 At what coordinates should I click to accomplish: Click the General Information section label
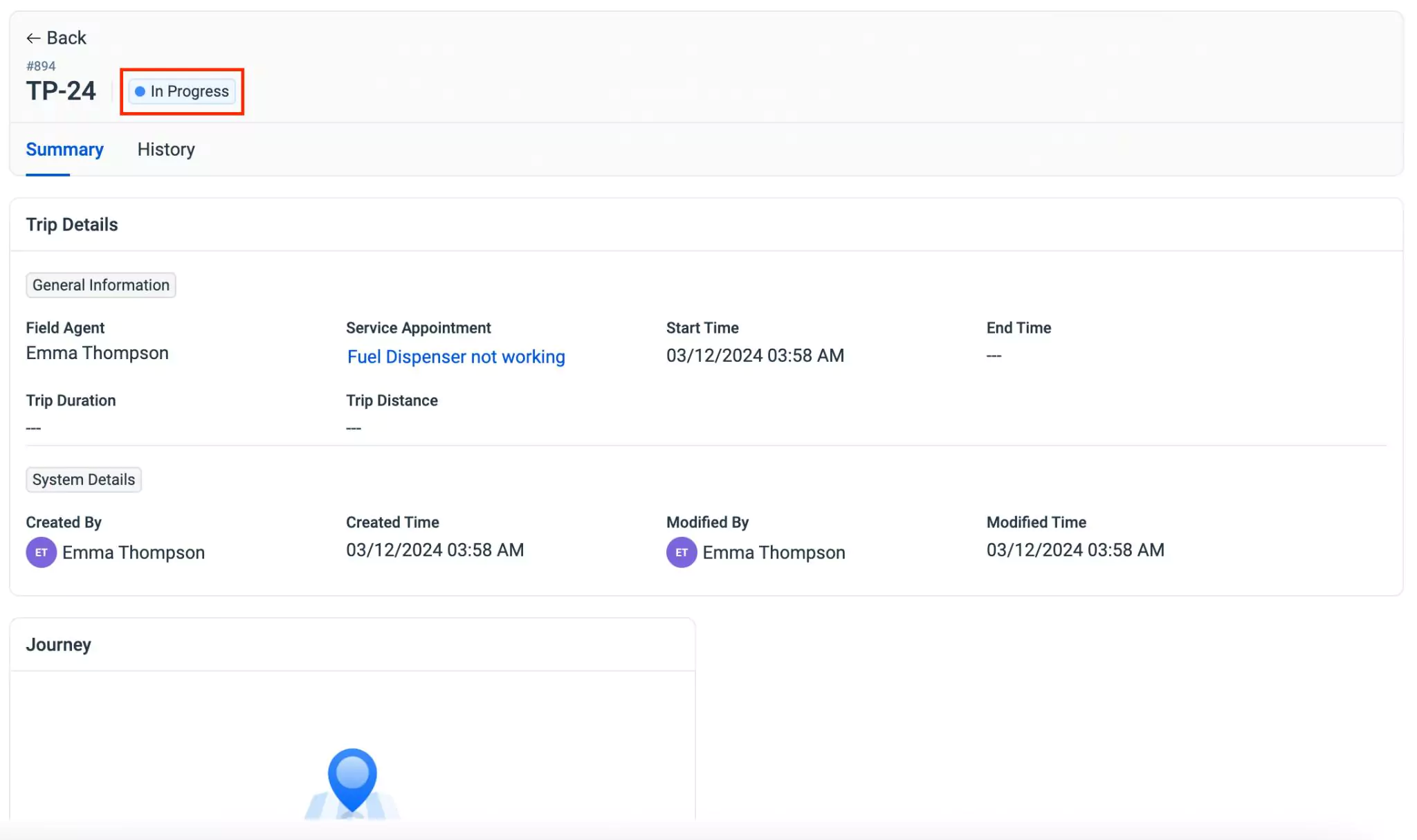coord(101,285)
